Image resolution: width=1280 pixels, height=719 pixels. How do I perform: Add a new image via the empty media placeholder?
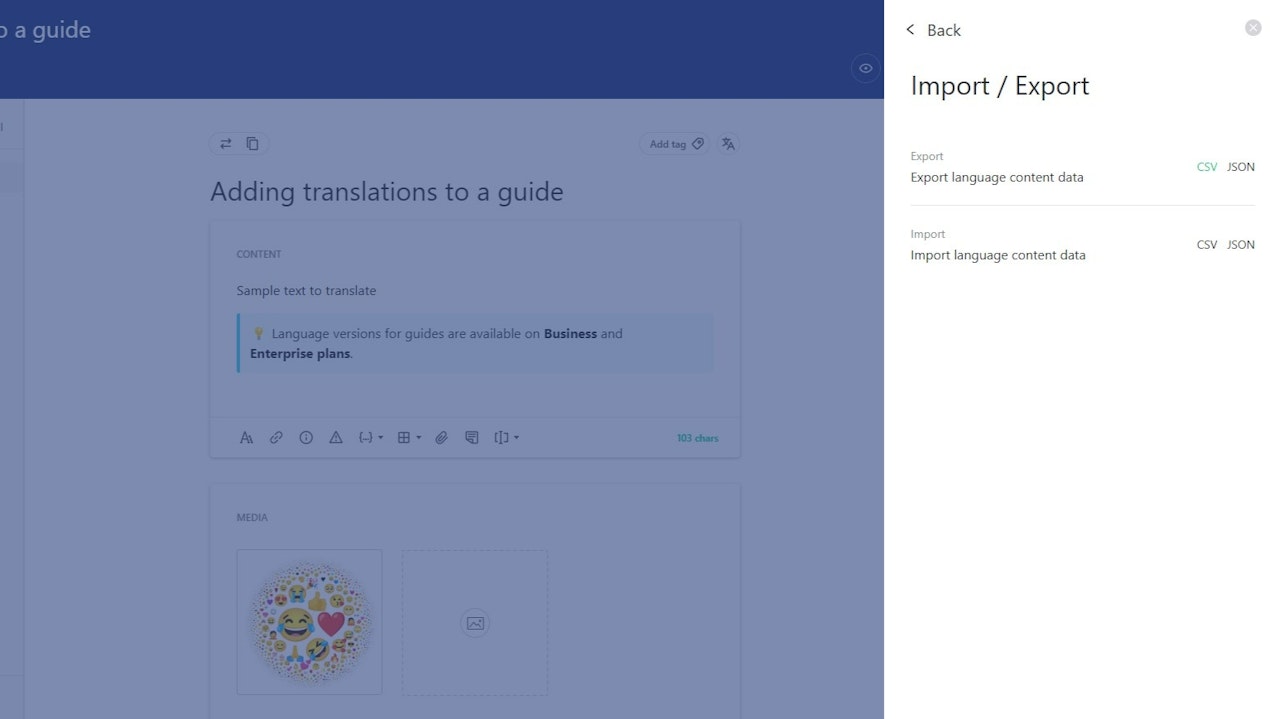coord(475,621)
